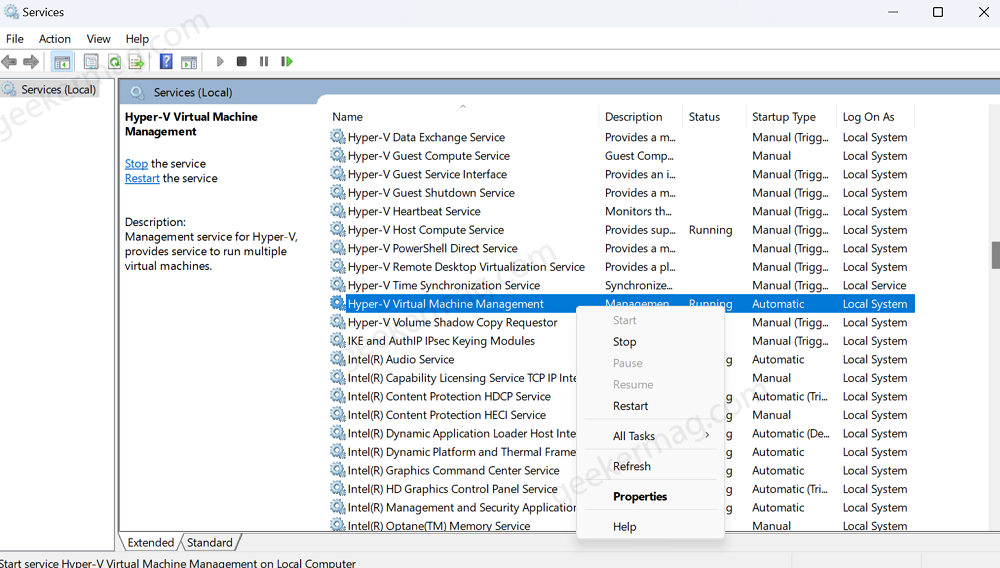This screenshot has height=568, width=1000.
Task: Click gear icon of Hyper-V Heartbeat Service
Action: coord(337,210)
